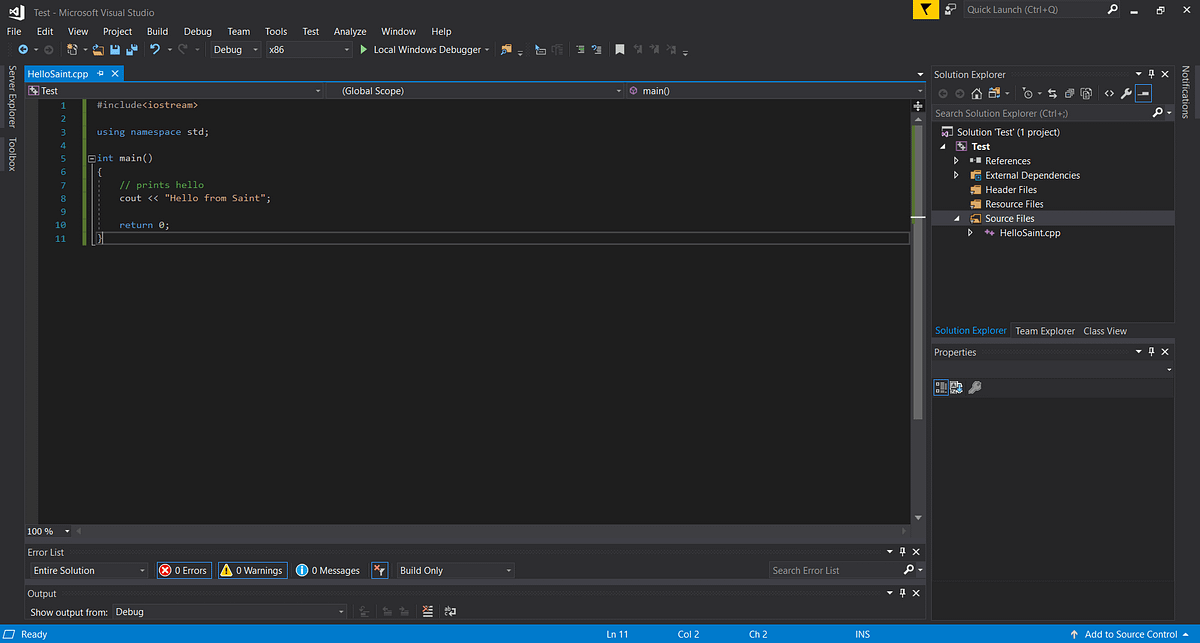
Task: Open the Build menu
Action: coord(157,31)
